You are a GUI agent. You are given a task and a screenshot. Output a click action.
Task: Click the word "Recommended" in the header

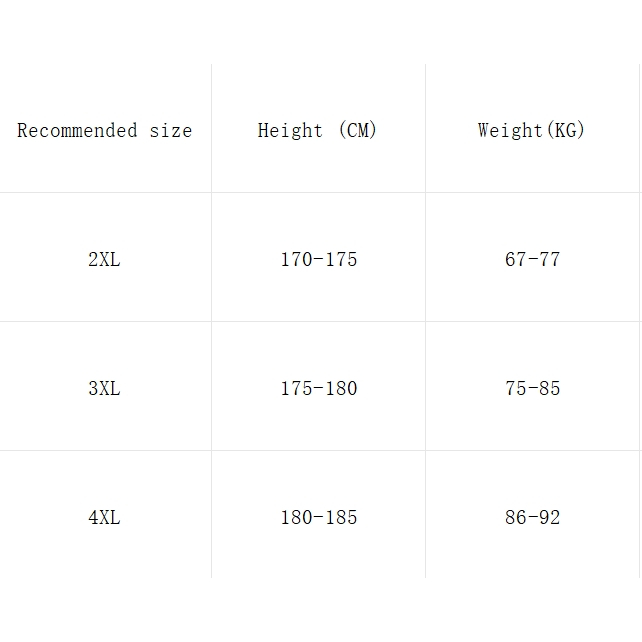(77, 131)
